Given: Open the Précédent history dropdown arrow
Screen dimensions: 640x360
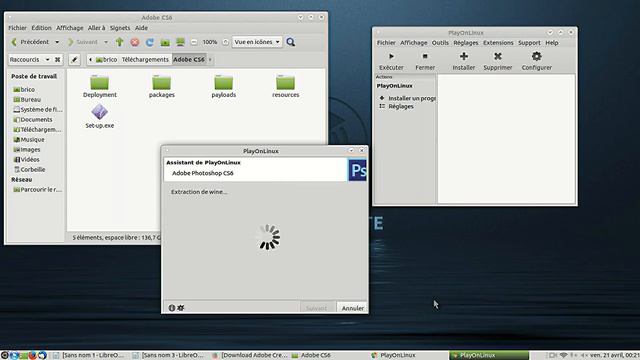Looking at the screenshot, I should (57, 42).
